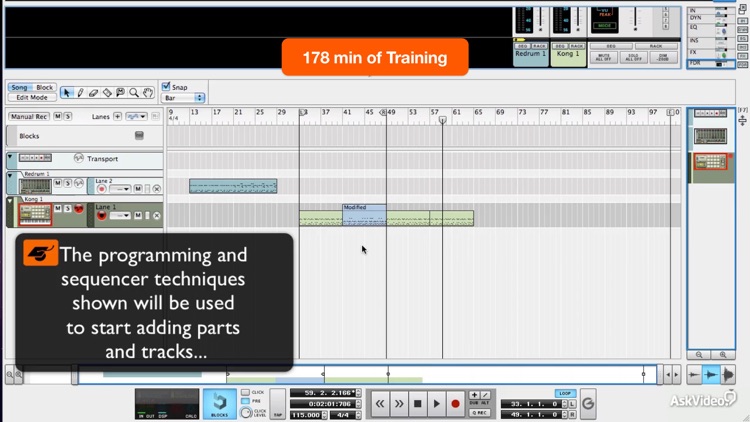Image resolution: width=750 pixels, height=422 pixels.
Task: Click Mute All Off in mixer
Action: tap(604, 57)
